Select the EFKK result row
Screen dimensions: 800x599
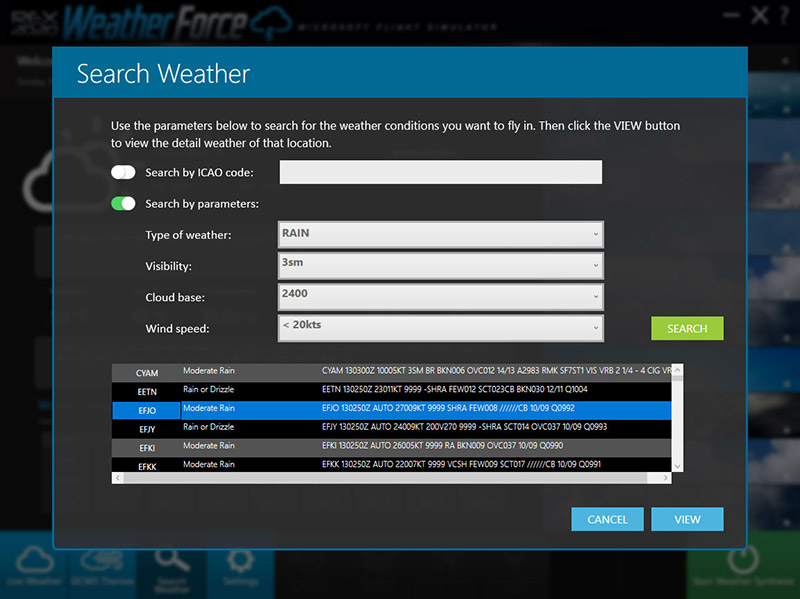tap(391, 465)
